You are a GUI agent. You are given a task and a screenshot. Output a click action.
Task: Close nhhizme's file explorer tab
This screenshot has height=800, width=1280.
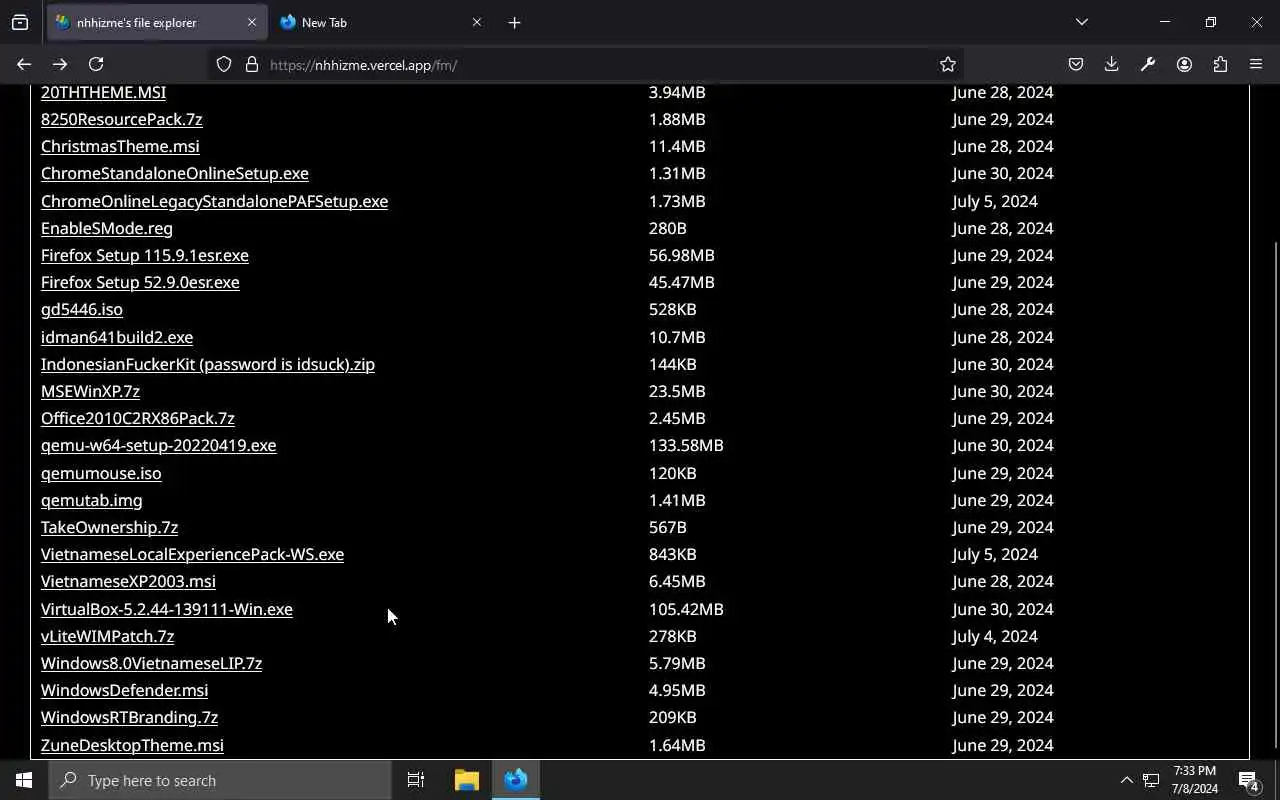tap(251, 22)
